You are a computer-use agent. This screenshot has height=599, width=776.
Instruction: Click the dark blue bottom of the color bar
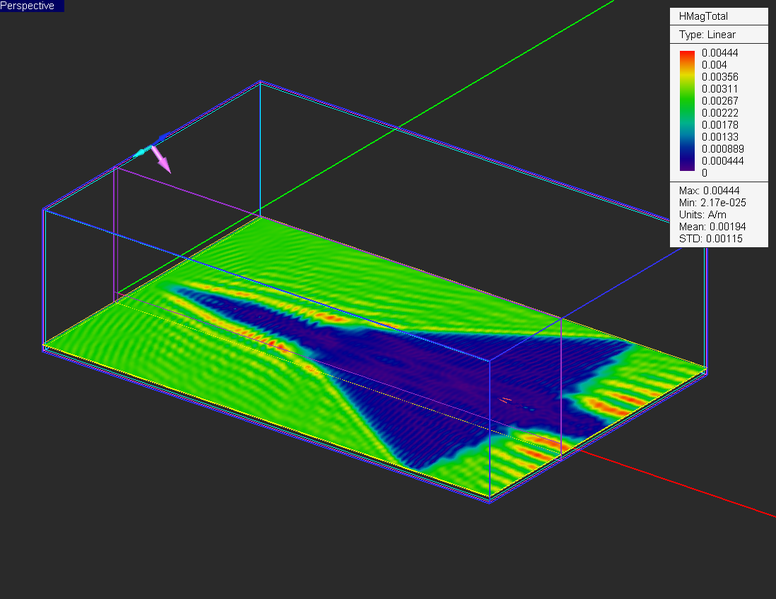(x=686, y=168)
